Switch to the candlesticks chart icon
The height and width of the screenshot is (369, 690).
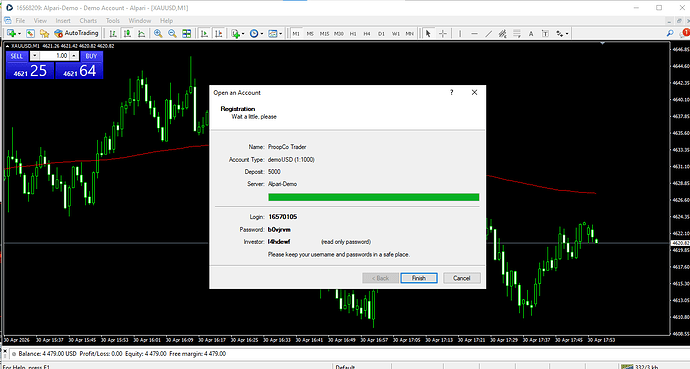[127, 33]
